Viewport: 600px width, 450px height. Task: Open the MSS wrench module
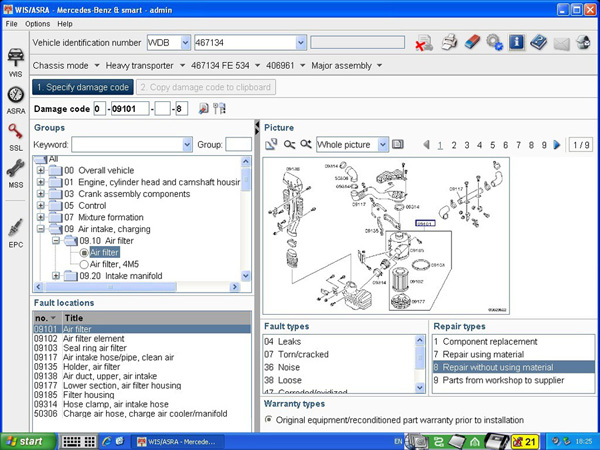point(15,174)
